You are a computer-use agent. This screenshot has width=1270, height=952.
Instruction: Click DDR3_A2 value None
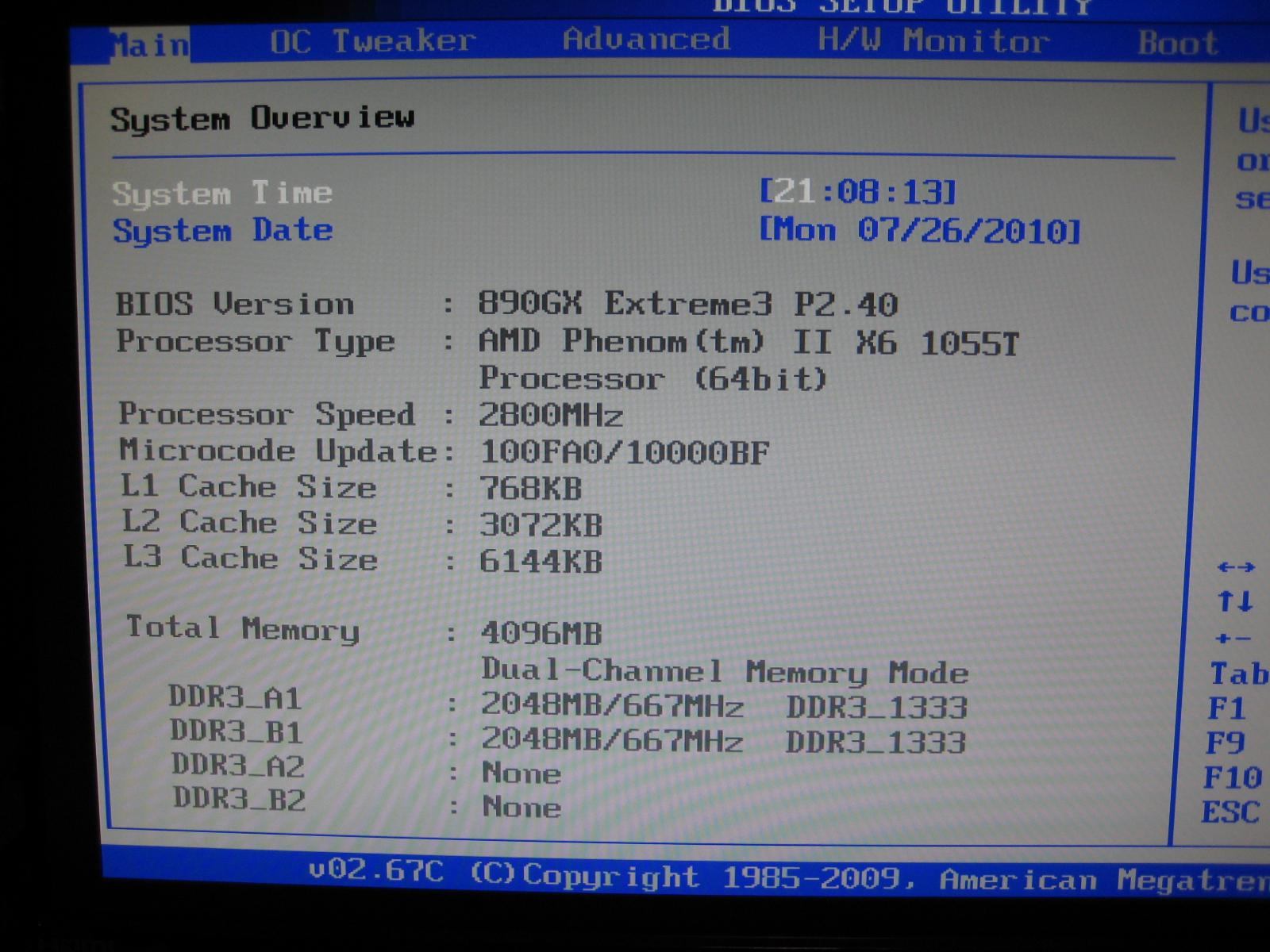[521, 773]
